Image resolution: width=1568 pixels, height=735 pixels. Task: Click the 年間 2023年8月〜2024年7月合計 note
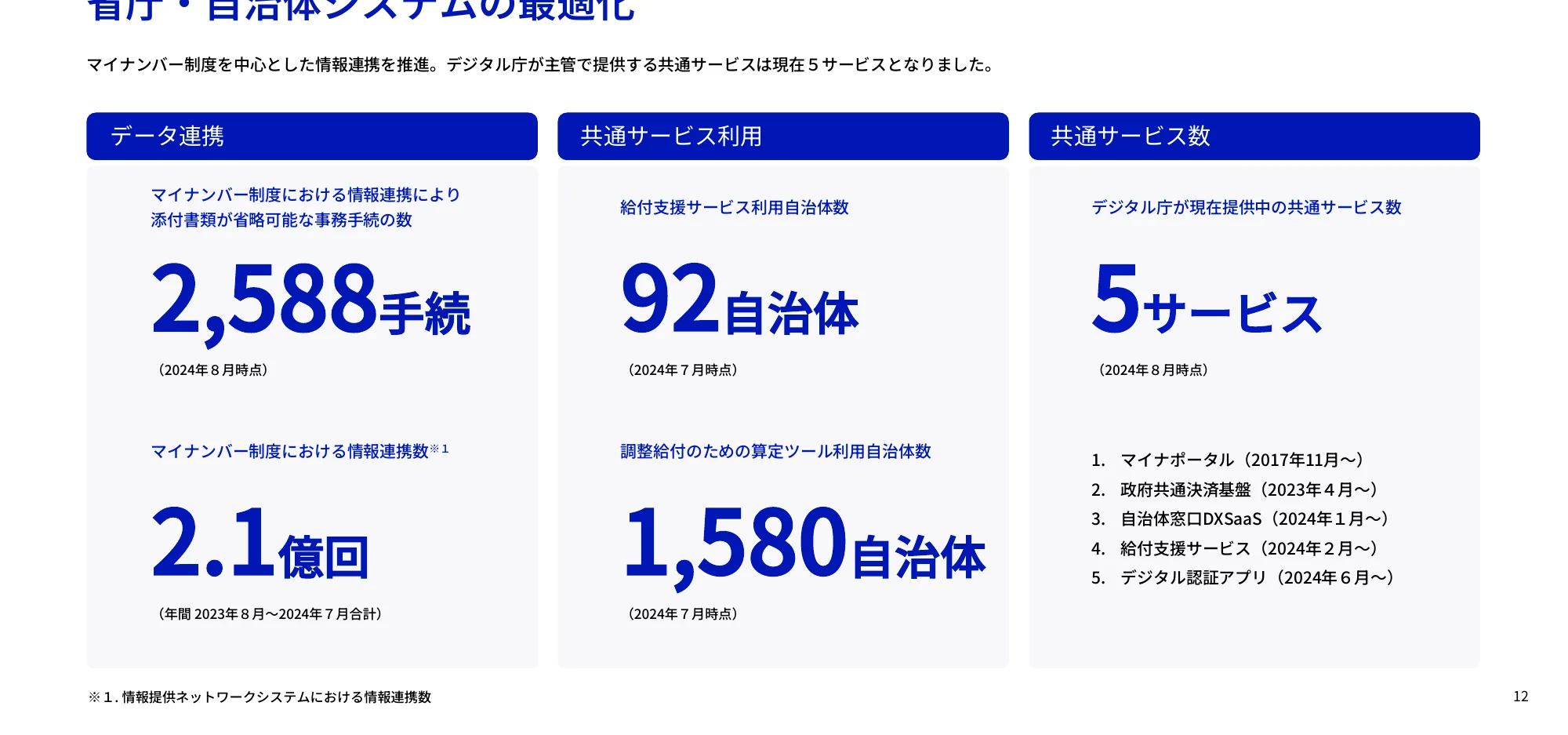(270, 613)
